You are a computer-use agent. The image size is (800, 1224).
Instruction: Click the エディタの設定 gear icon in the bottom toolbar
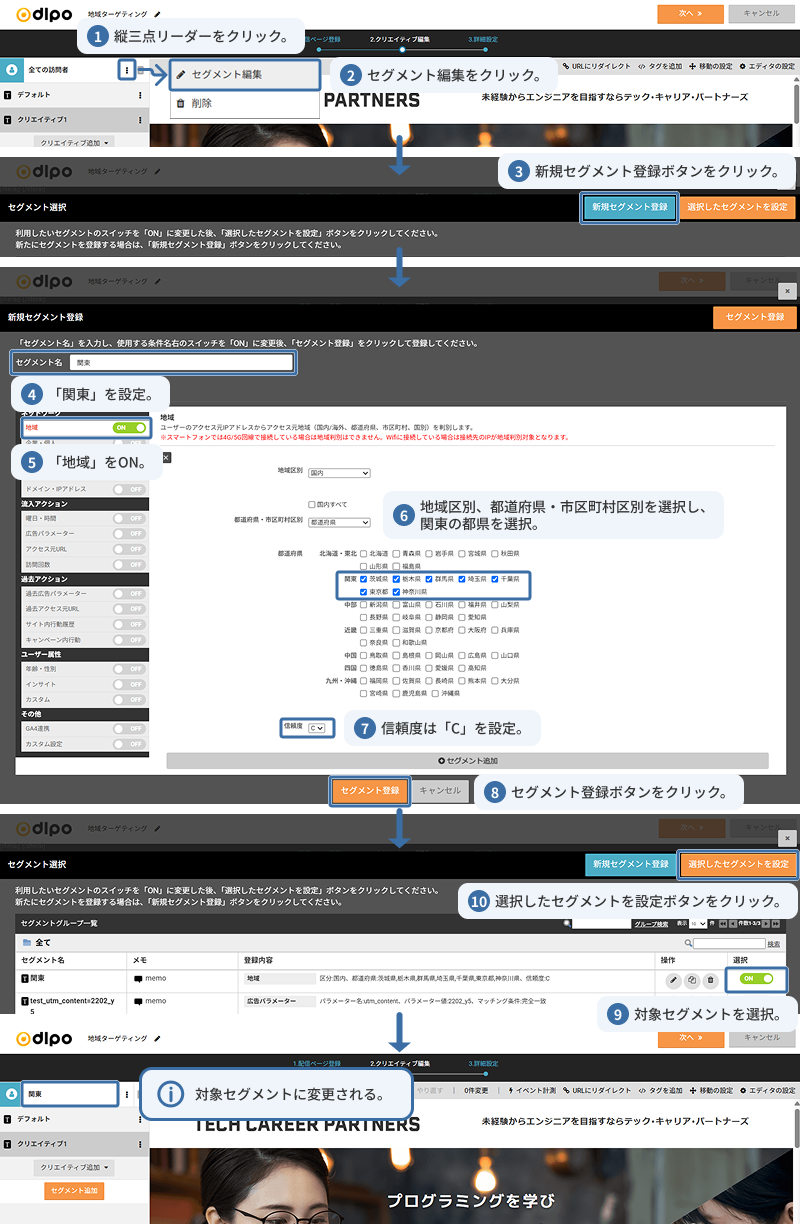click(743, 1090)
